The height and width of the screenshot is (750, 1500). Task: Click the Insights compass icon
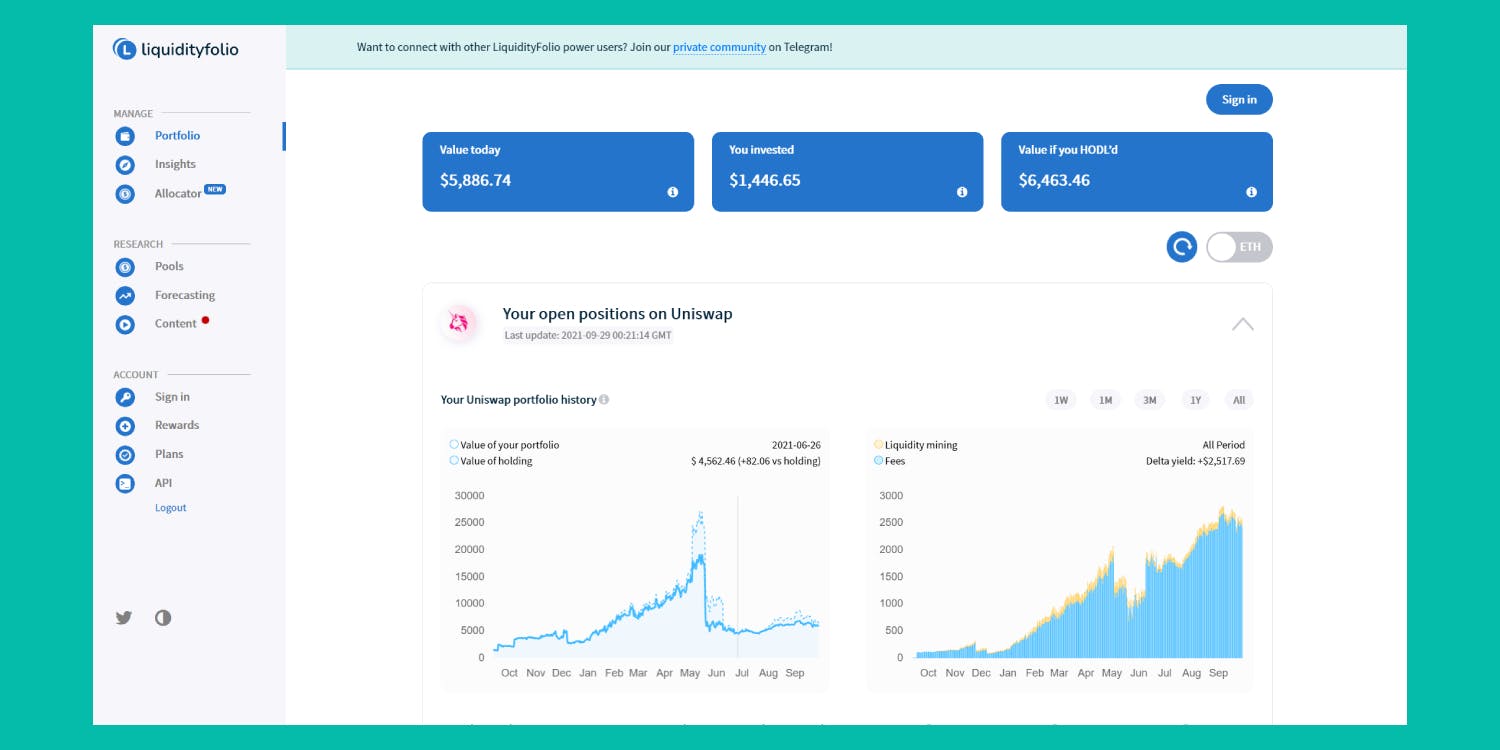tap(125, 165)
